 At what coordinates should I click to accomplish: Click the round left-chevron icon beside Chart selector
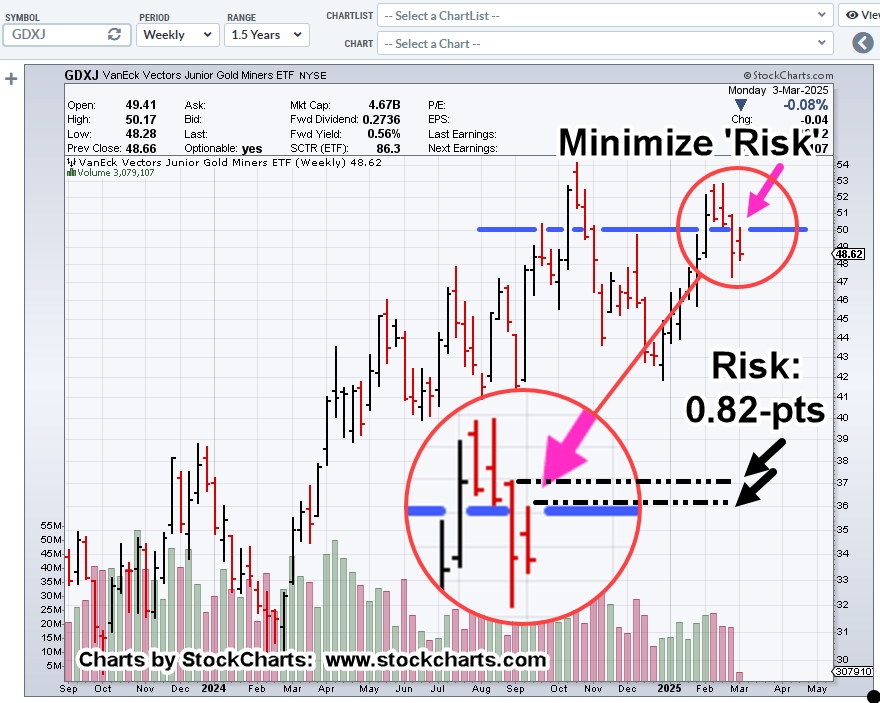(862, 43)
